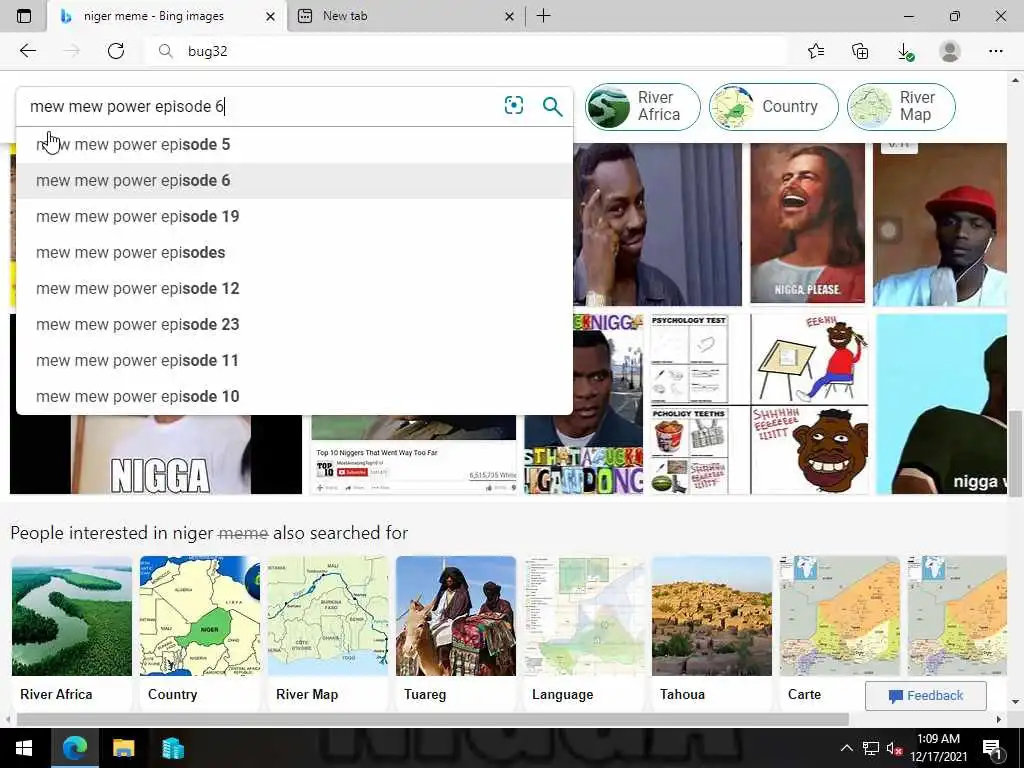1024x768 pixels.
Task: Select suggestion mew mew power episode 6
Action: tap(295, 180)
